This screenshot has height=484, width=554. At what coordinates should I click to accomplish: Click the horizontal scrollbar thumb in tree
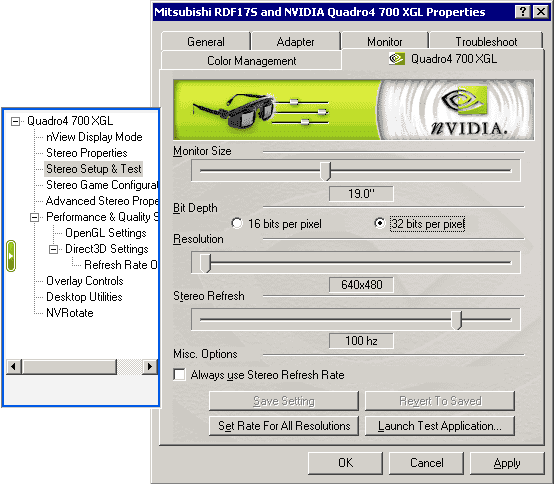click(x=69, y=366)
